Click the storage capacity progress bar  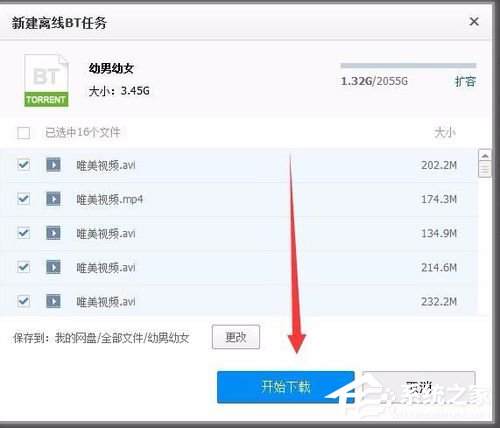click(408, 66)
